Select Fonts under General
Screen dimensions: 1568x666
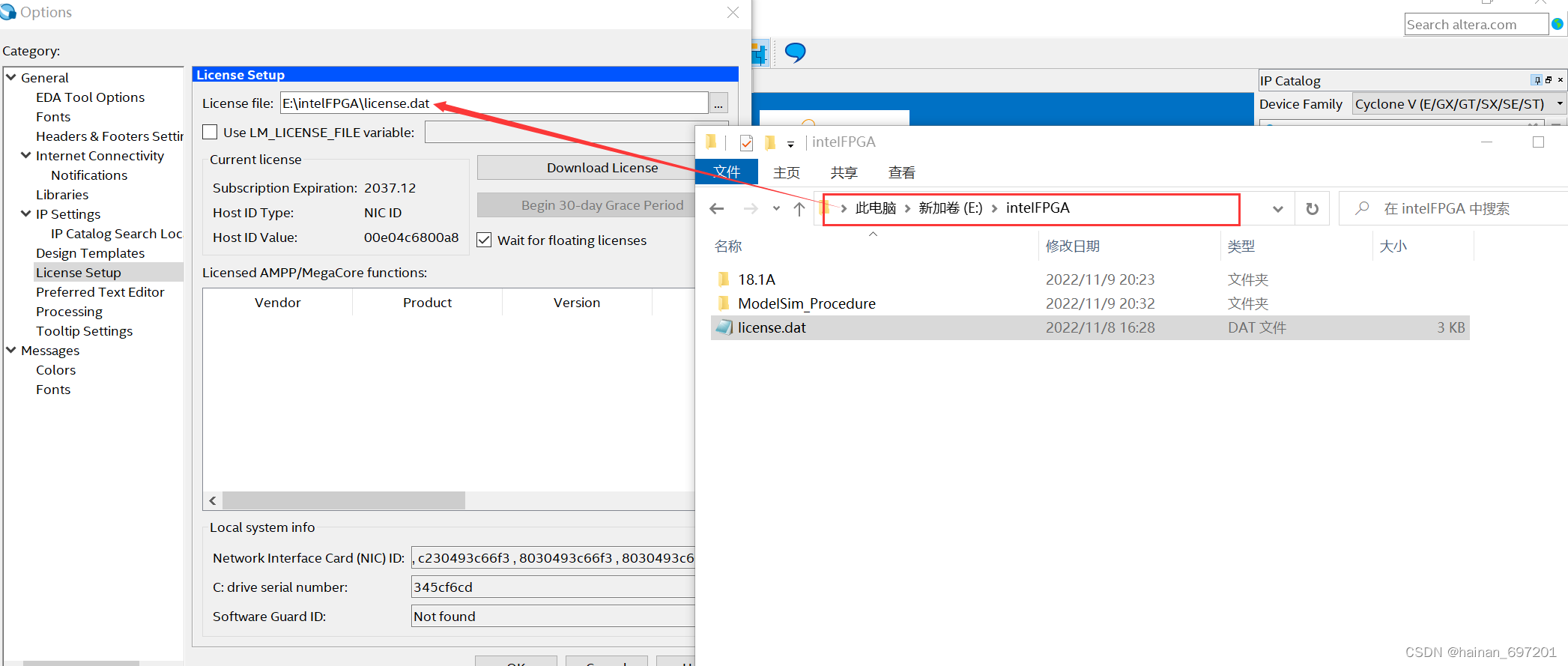[x=53, y=117]
